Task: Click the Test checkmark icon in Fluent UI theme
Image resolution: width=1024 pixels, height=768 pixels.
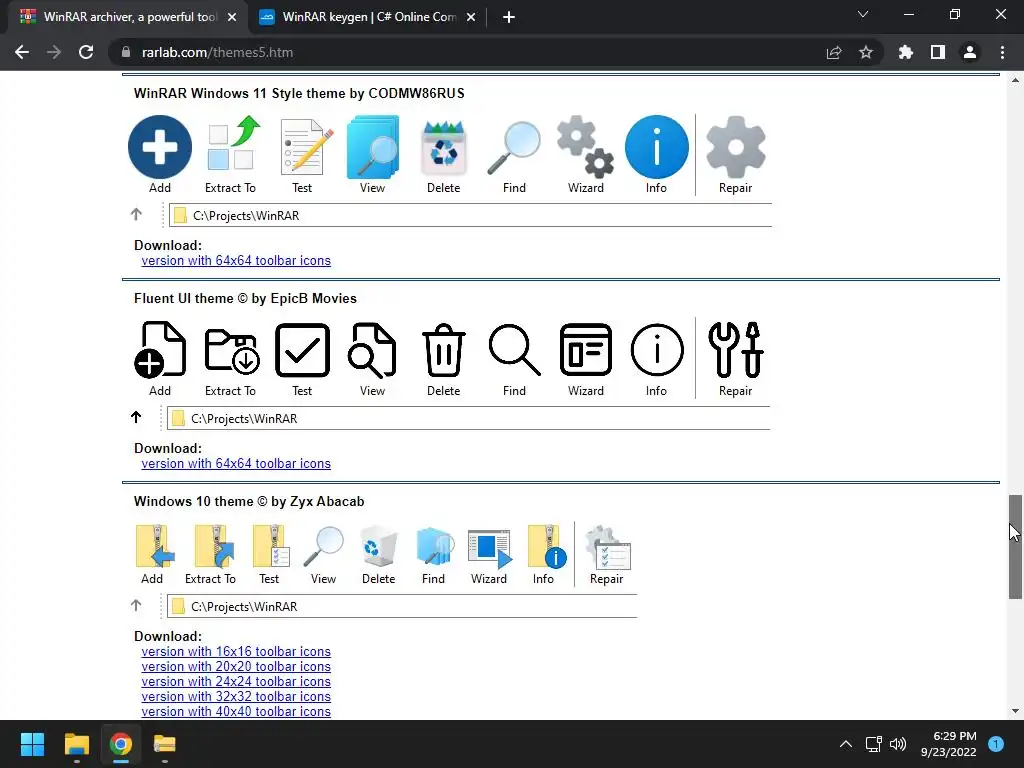Action: click(302, 350)
